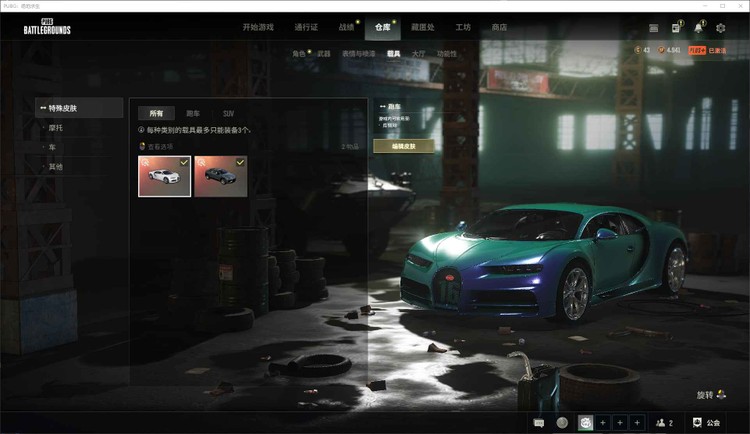
Task: Toggle the checkmark on the white sports car skin
Action: pos(184,162)
